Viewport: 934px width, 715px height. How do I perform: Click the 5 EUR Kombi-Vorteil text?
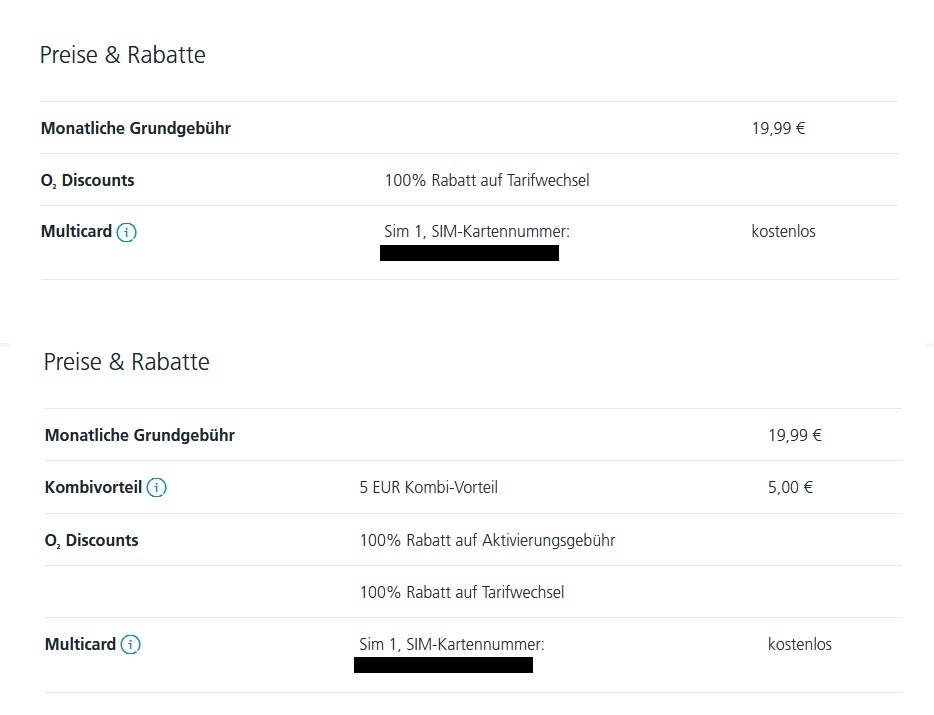tap(428, 487)
